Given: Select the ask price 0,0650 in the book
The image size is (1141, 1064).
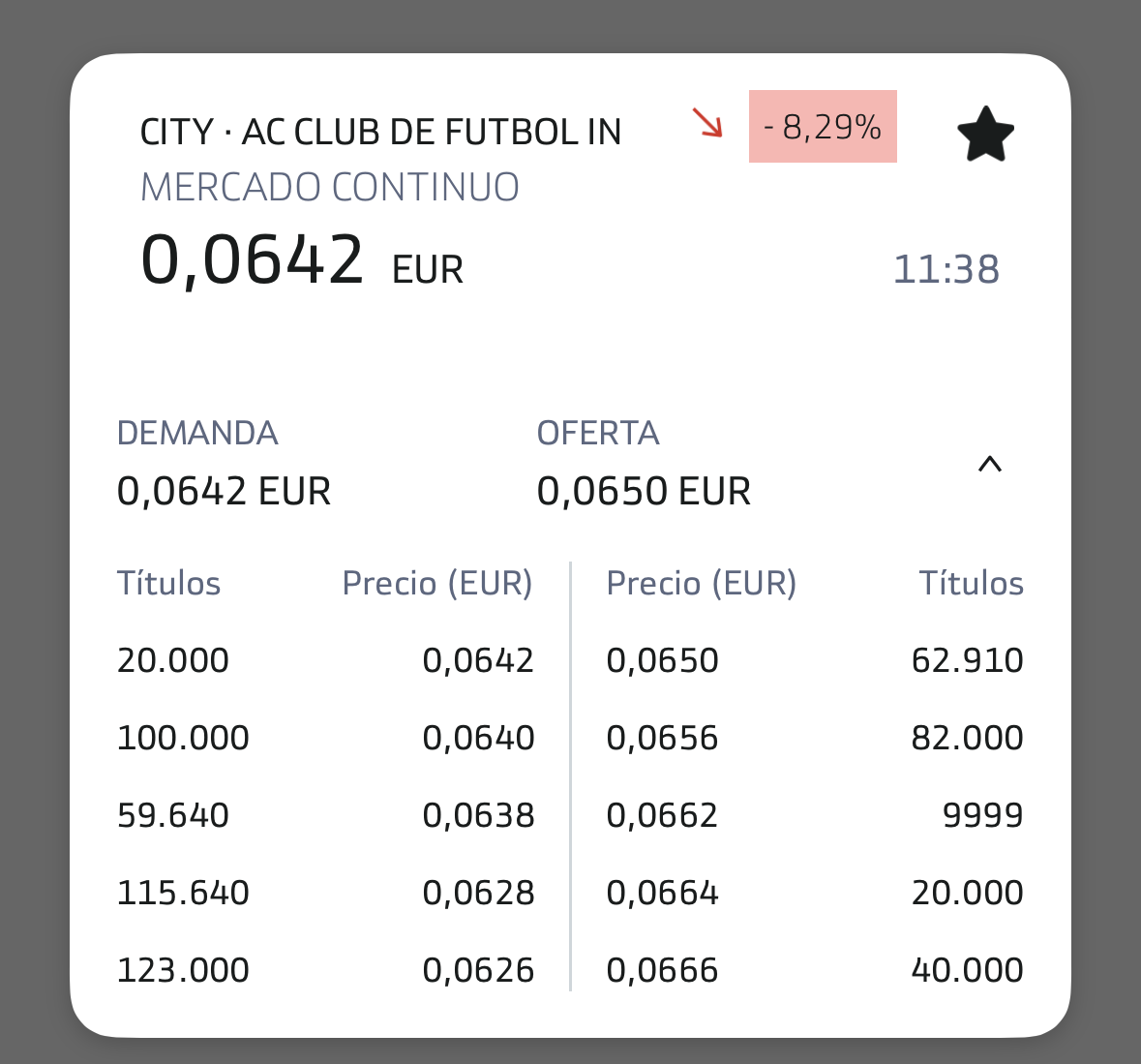Looking at the screenshot, I should [663, 659].
